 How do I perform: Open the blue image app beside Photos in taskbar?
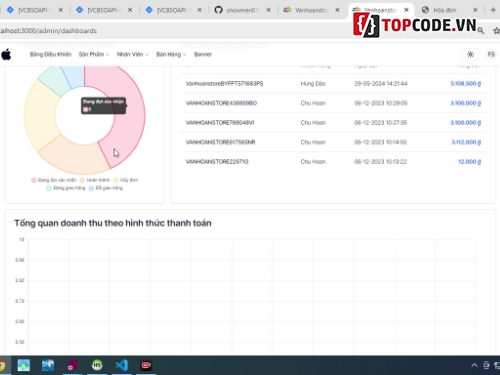[48, 365]
